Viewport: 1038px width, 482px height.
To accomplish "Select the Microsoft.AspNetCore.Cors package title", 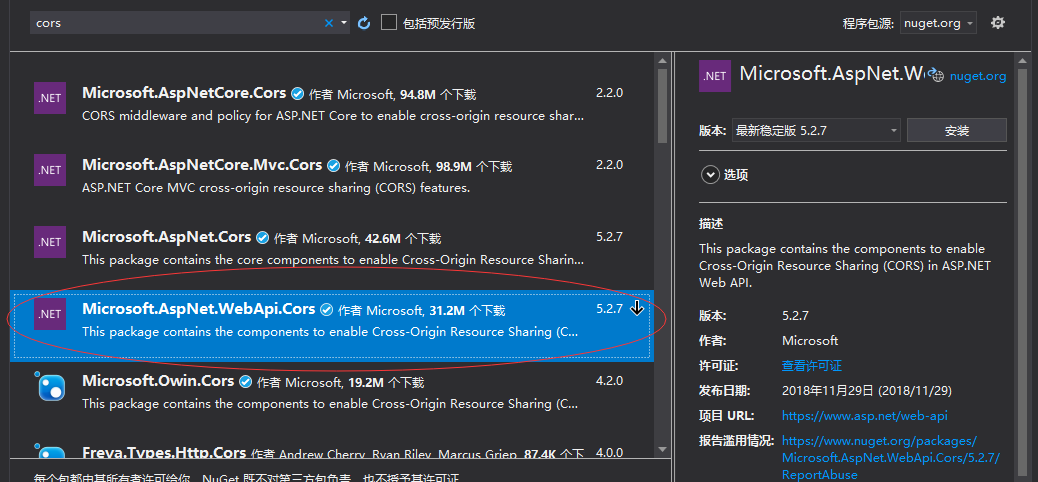I will coord(184,93).
